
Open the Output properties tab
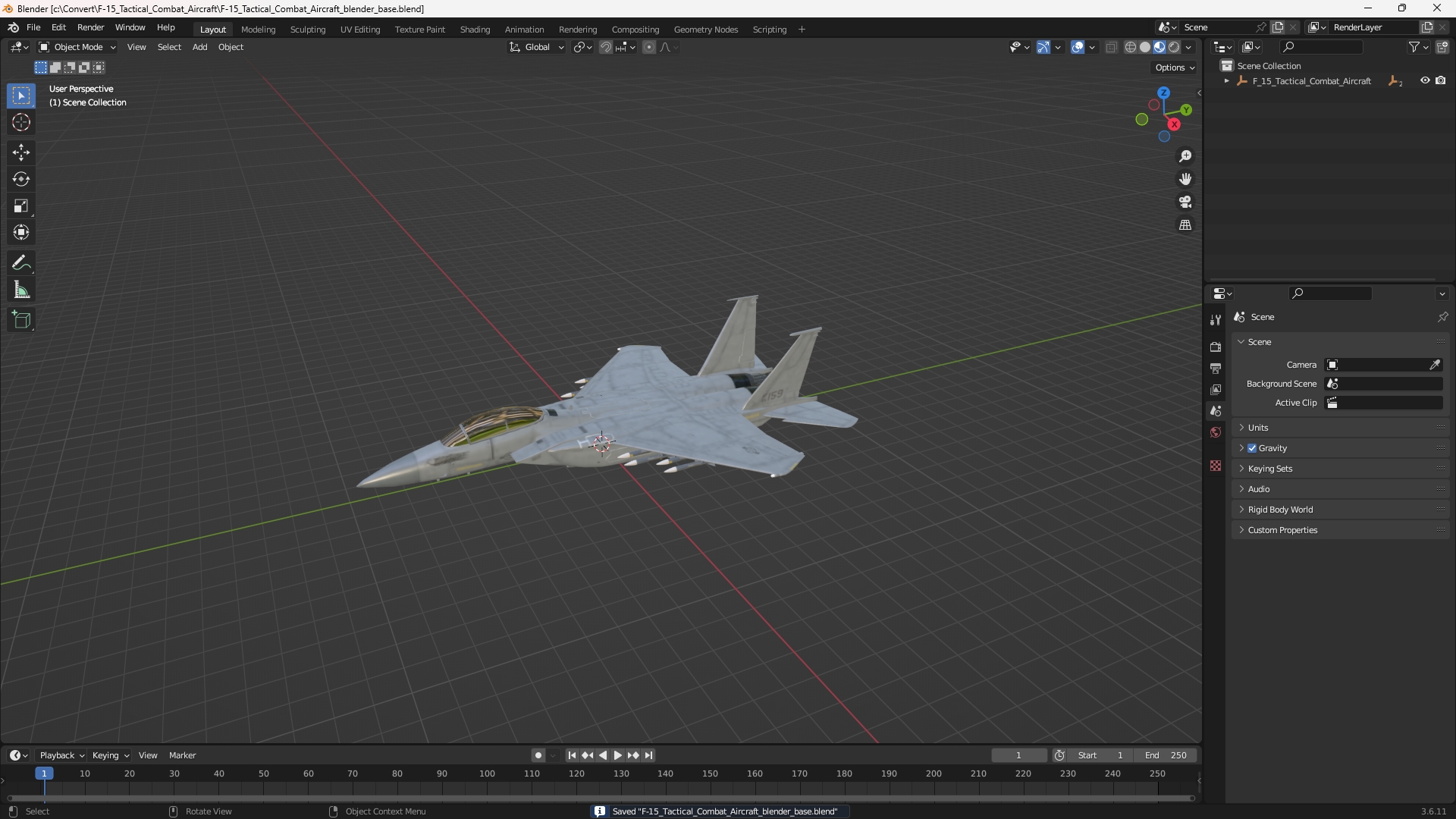(1216, 368)
